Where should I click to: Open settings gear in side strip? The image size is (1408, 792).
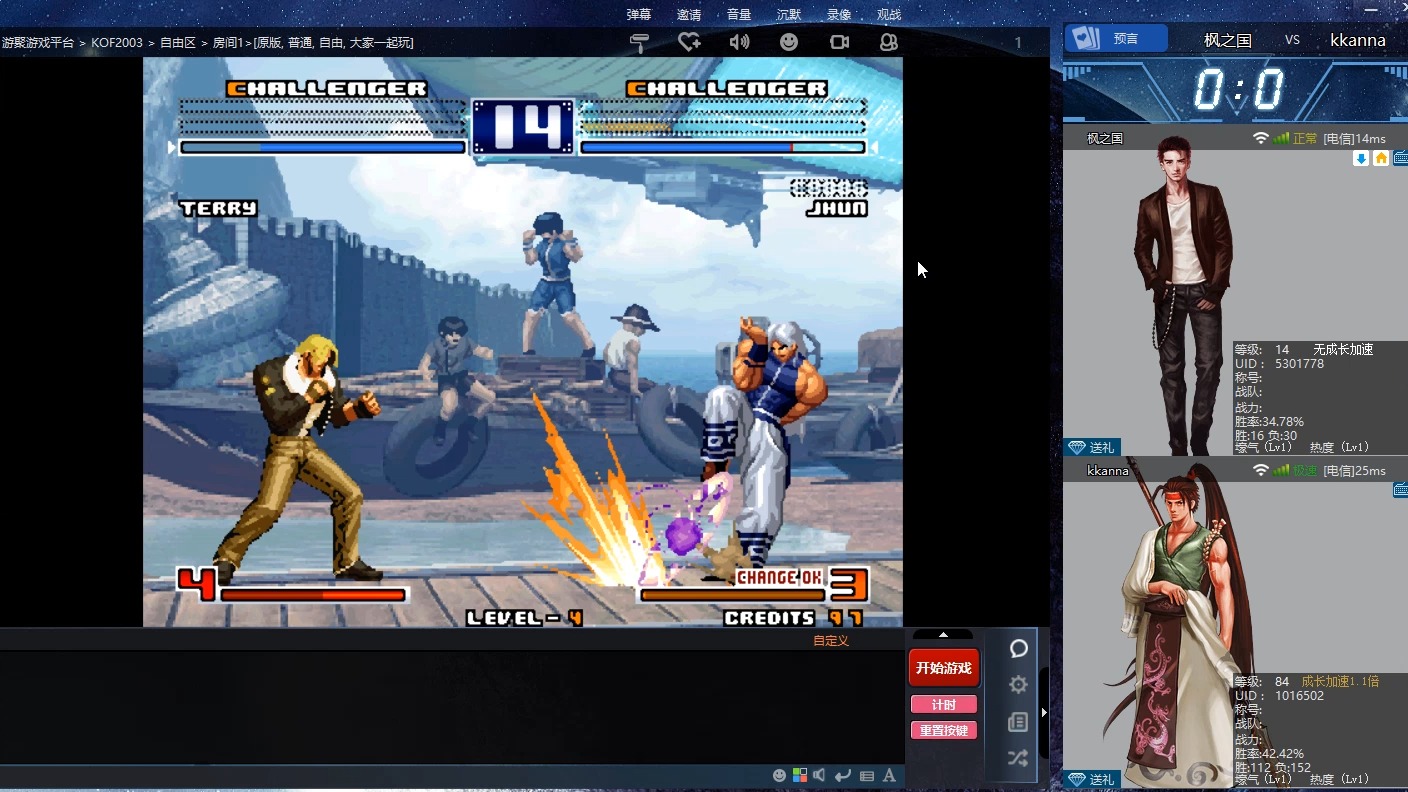pos(1018,685)
